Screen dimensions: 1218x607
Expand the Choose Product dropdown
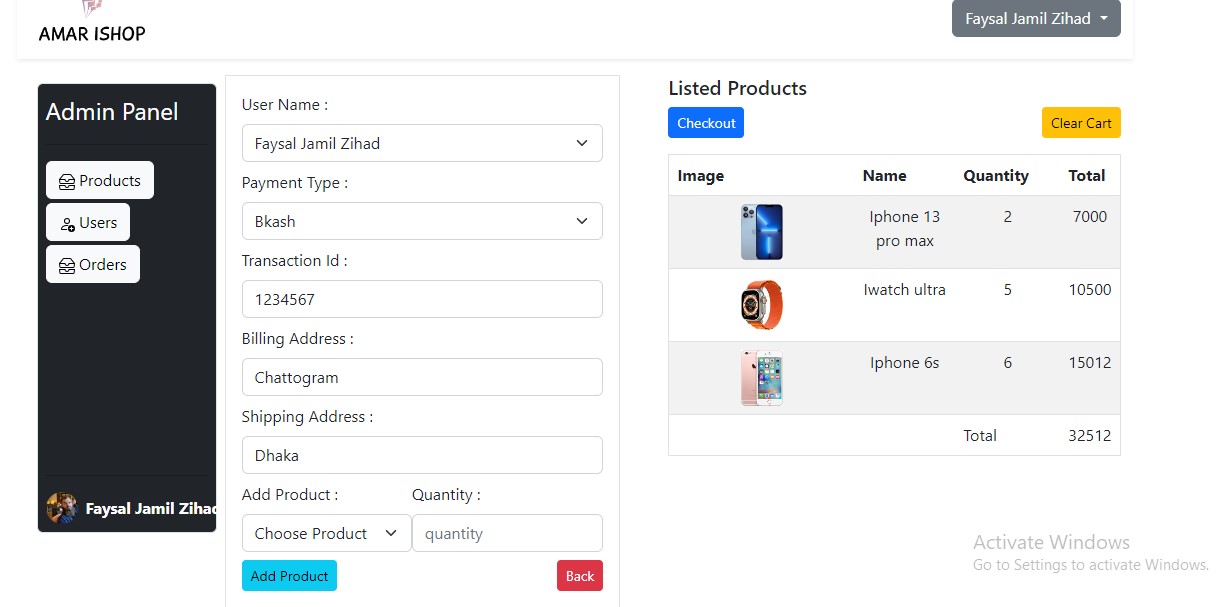(x=324, y=533)
